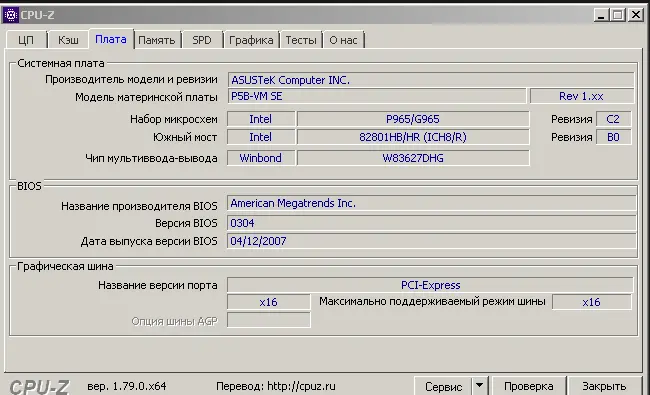Viewport: 650px width, 395px height.
Task: Click American Megatrends Inc. BIOS field
Action: pos(431,203)
